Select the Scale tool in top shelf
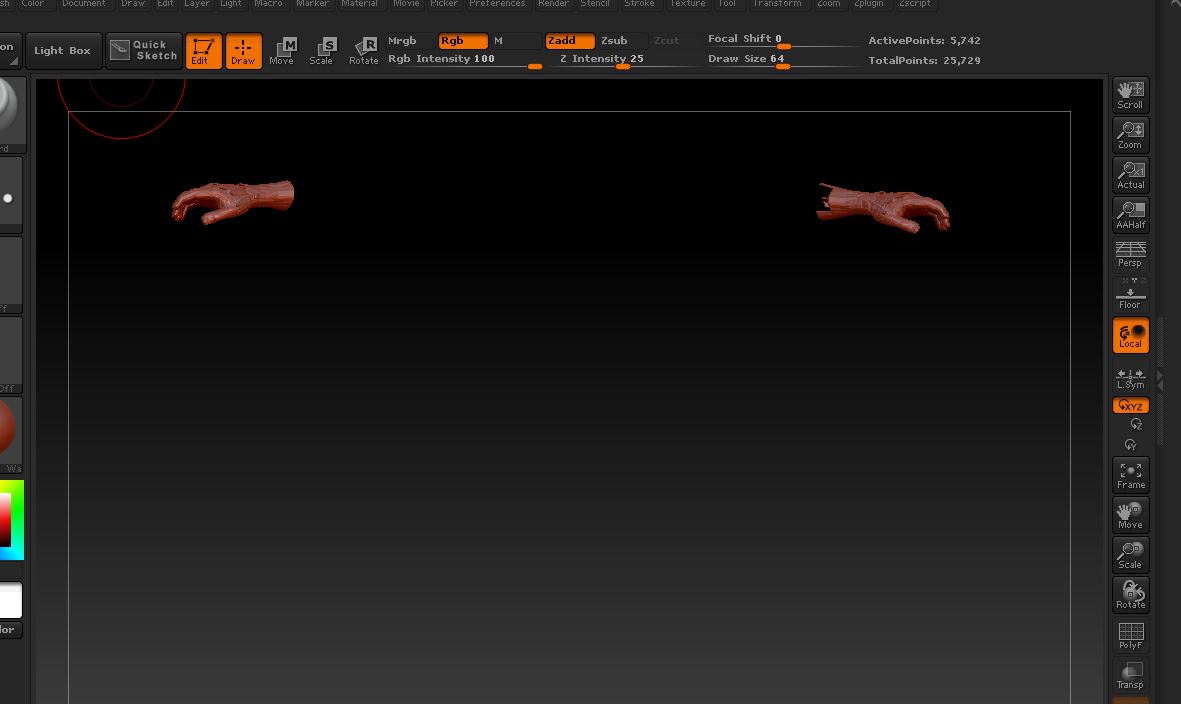 click(322, 51)
